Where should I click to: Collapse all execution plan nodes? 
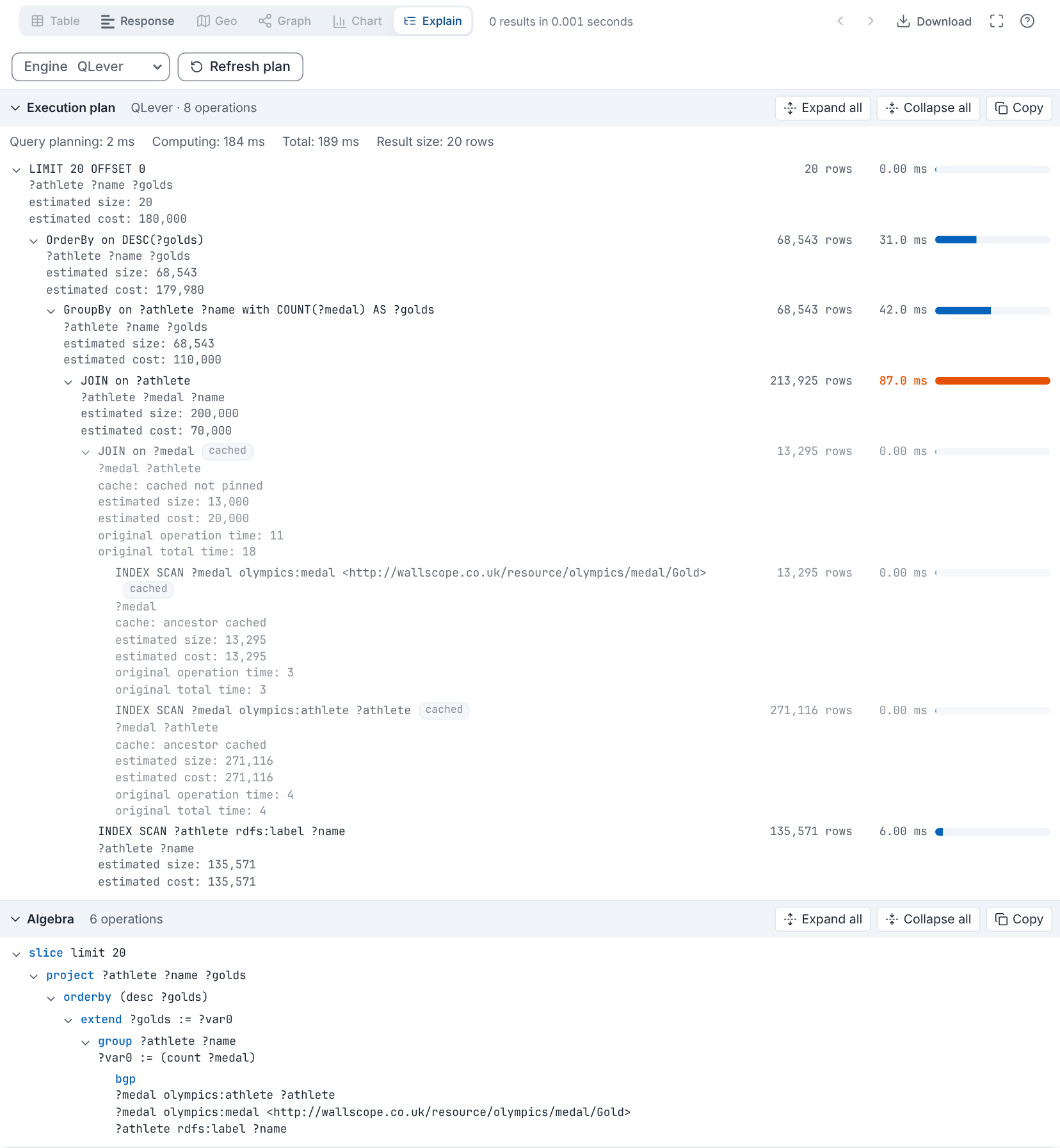[928, 108]
